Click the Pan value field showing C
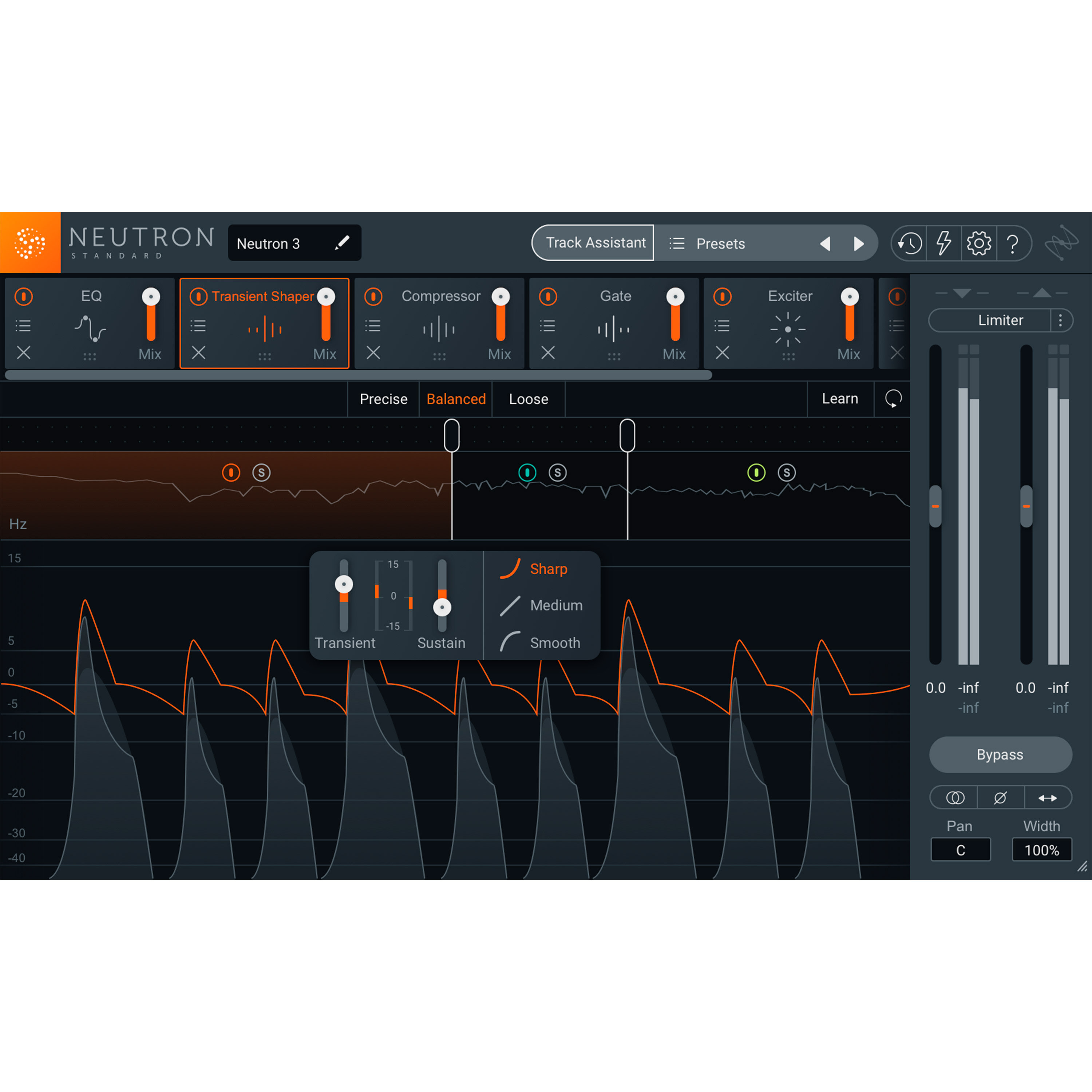 [x=960, y=850]
